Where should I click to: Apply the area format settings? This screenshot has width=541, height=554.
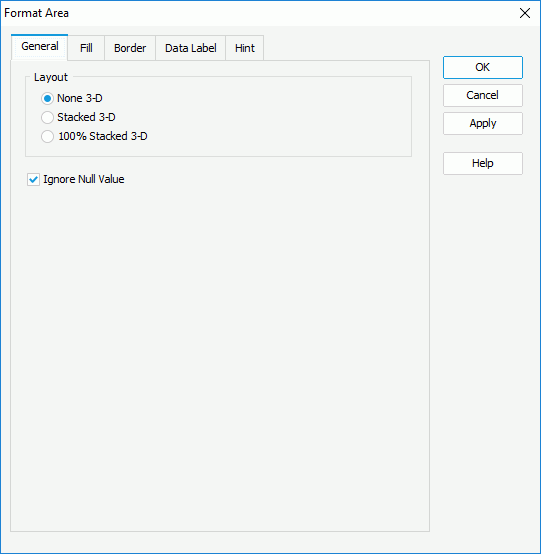click(x=483, y=123)
